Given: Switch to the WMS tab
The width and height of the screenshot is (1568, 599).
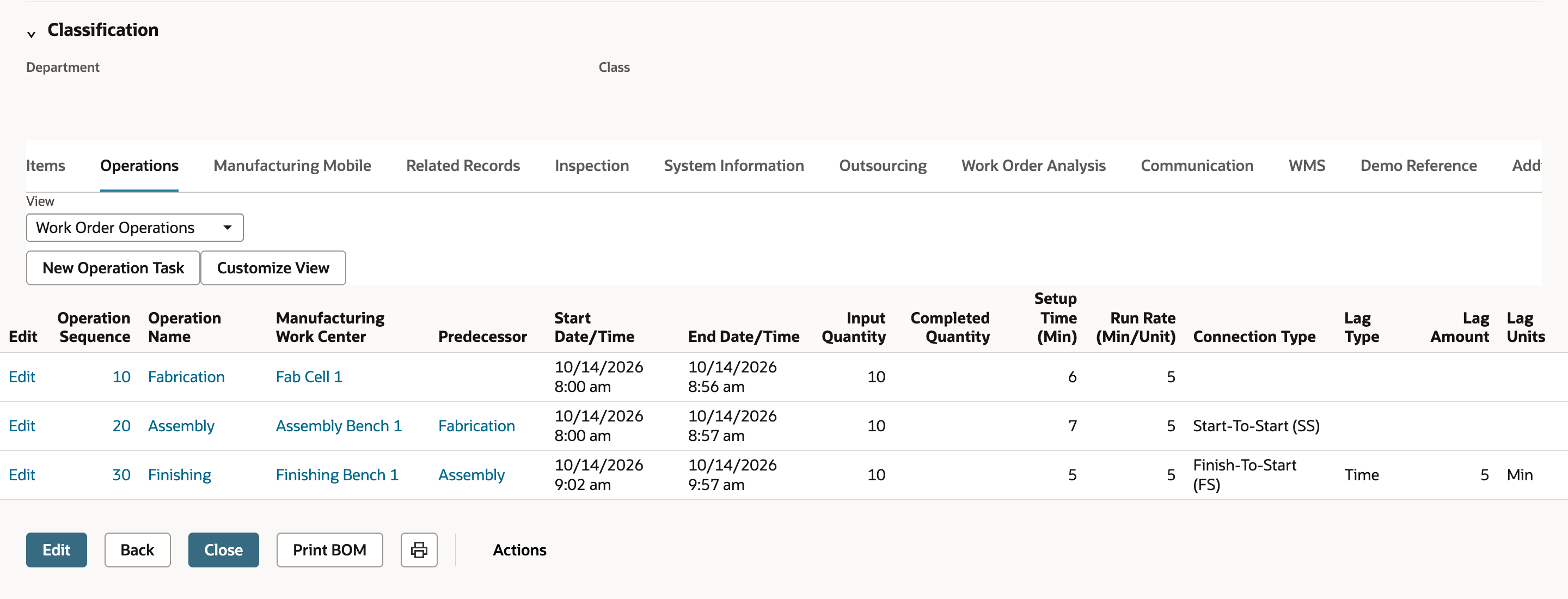Looking at the screenshot, I should pos(1307,166).
